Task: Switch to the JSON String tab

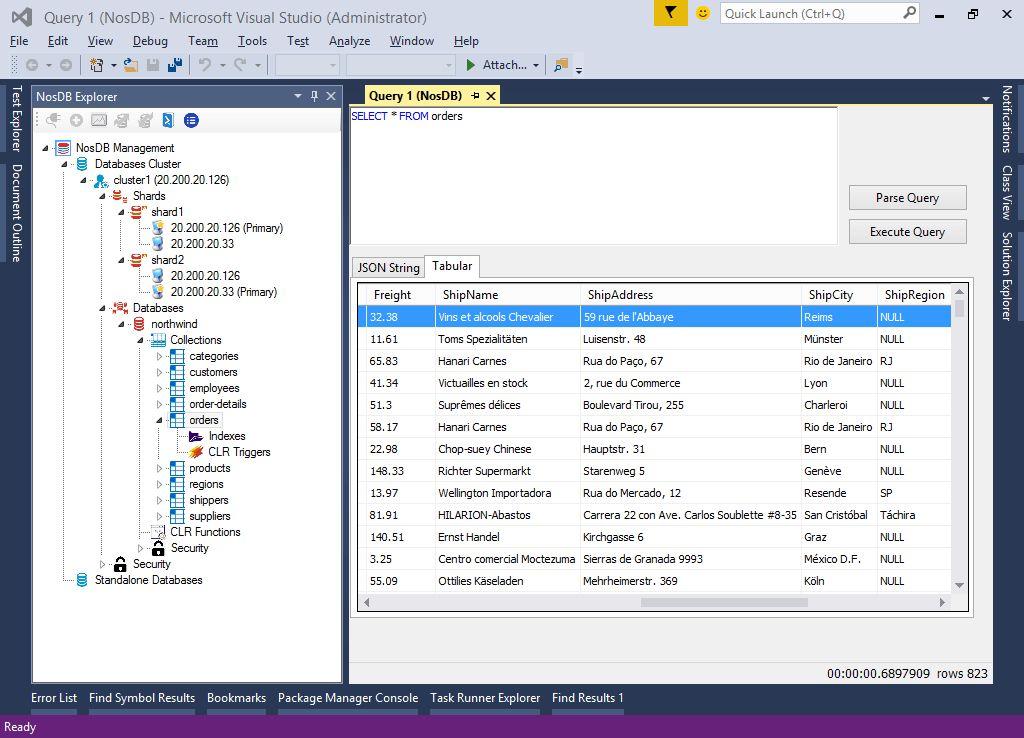Action: click(389, 267)
